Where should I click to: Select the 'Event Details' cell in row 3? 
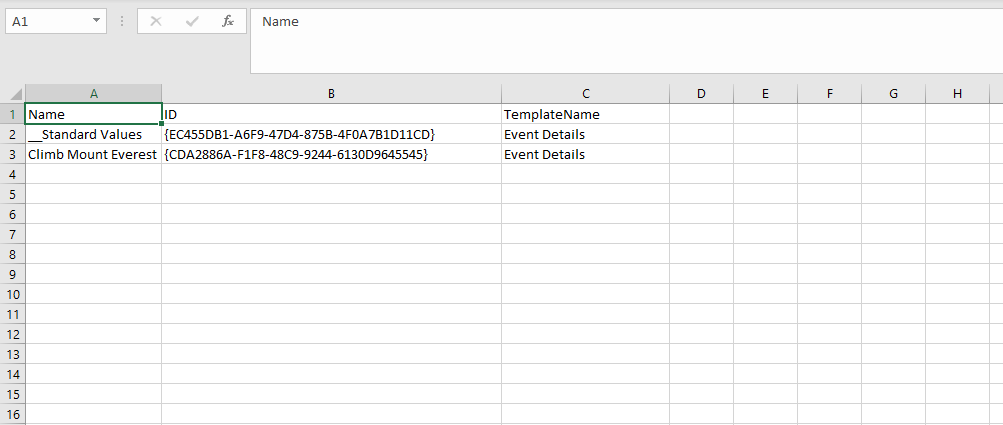coord(585,154)
